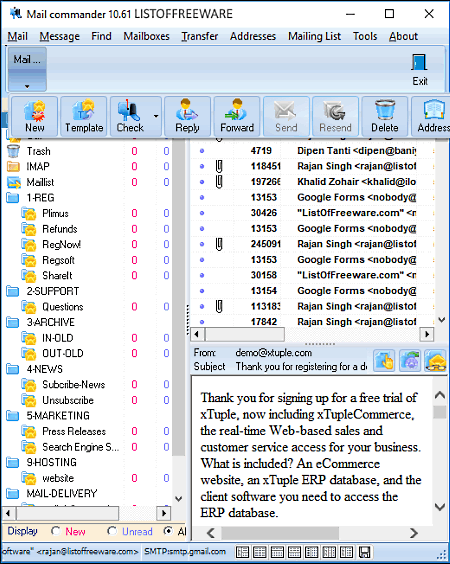Open the Trash folder
This screenshot has height=564, width=450.
pos(38,151)
